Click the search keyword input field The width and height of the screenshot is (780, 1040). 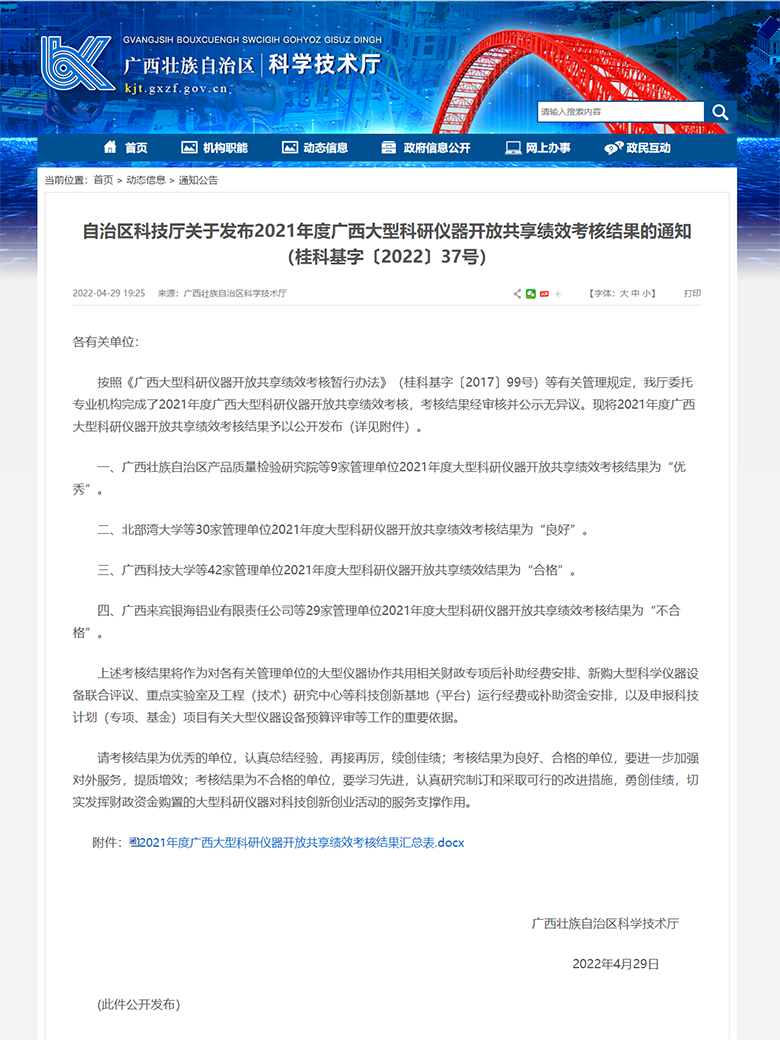click(619, 112)
